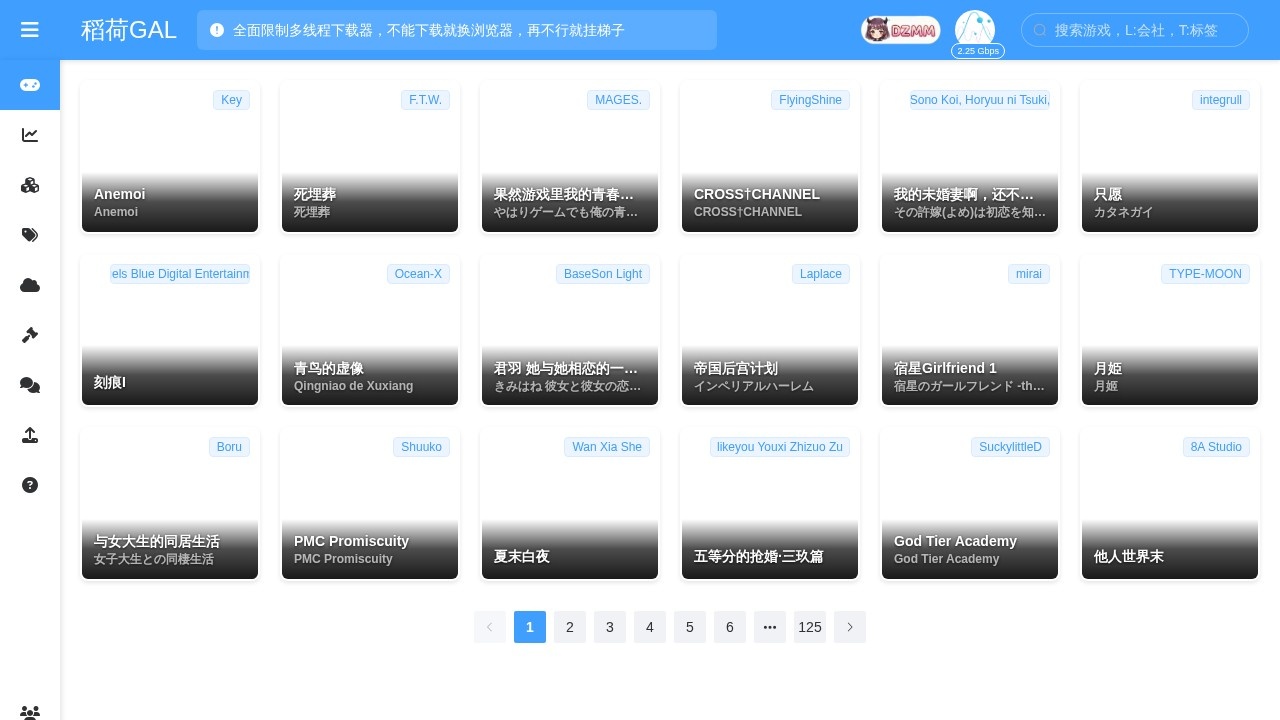The width and height of the screenshot is (1280, 720).
Task: Open the 夏末白夜 game card
Action: coord(570,504)
